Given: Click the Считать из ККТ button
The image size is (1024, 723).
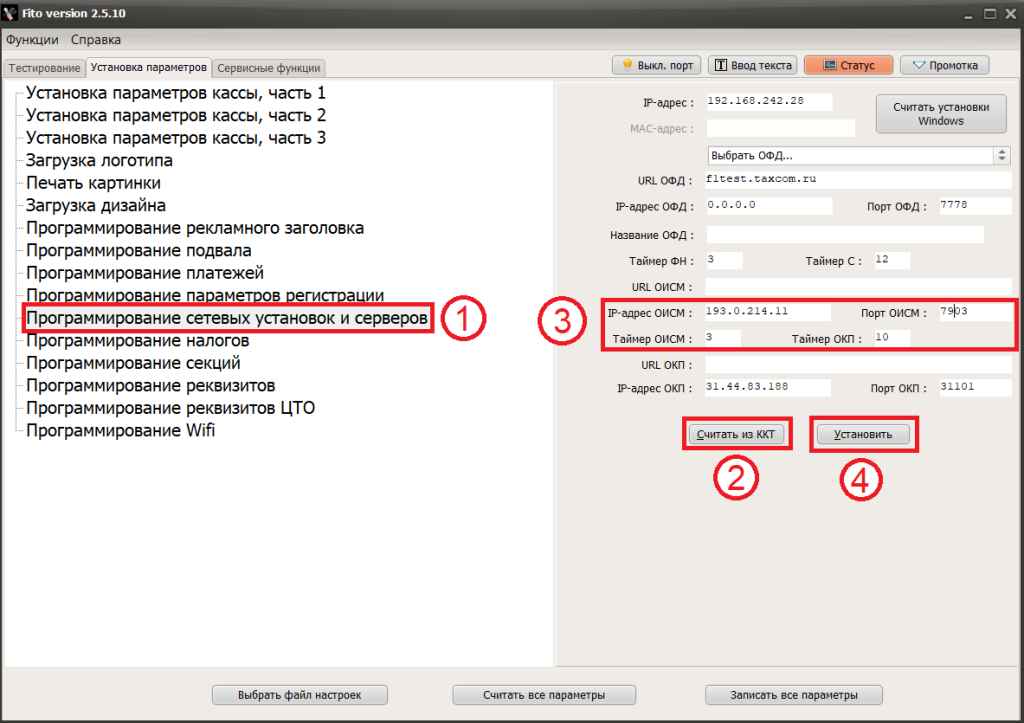Looking at the screenshot, I should coord(736,434).
